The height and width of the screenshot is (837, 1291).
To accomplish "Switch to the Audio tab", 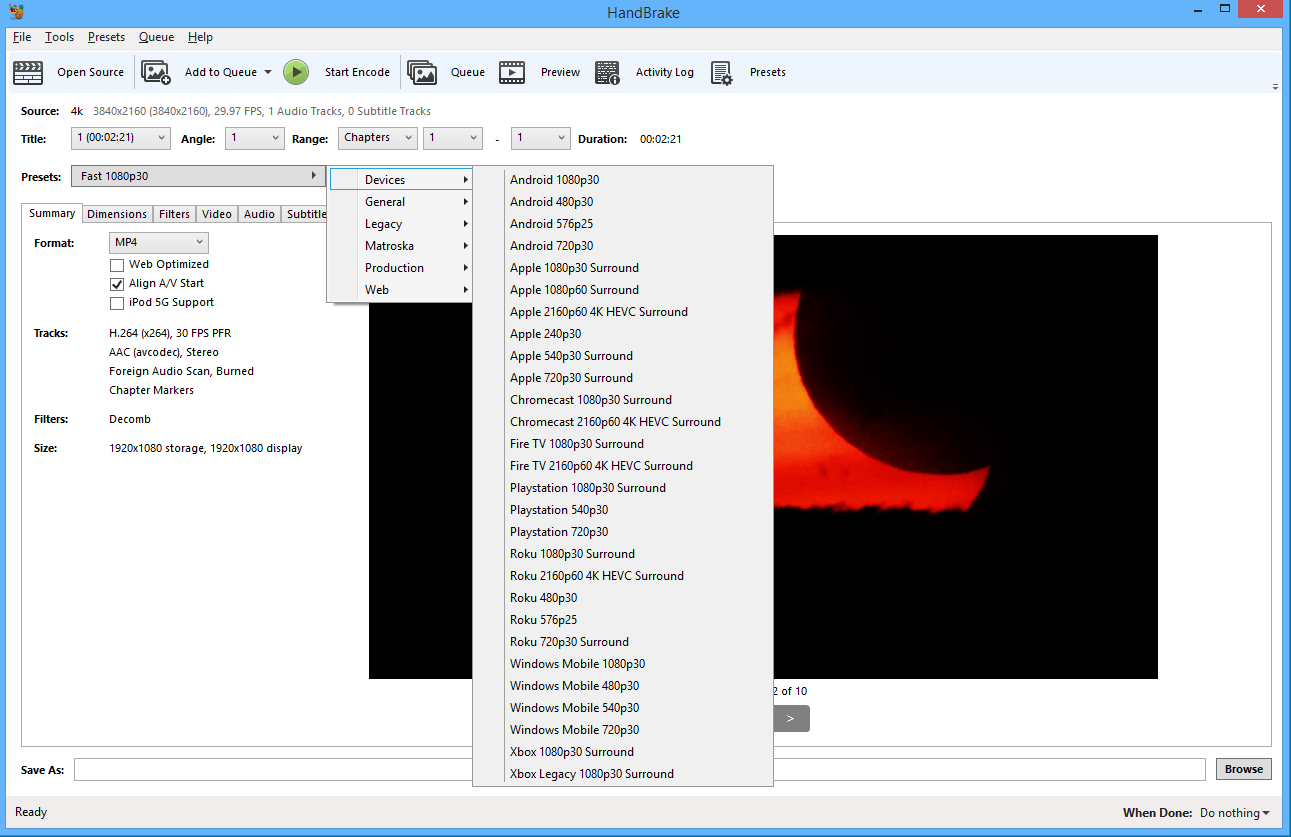I will pos(259,214).
